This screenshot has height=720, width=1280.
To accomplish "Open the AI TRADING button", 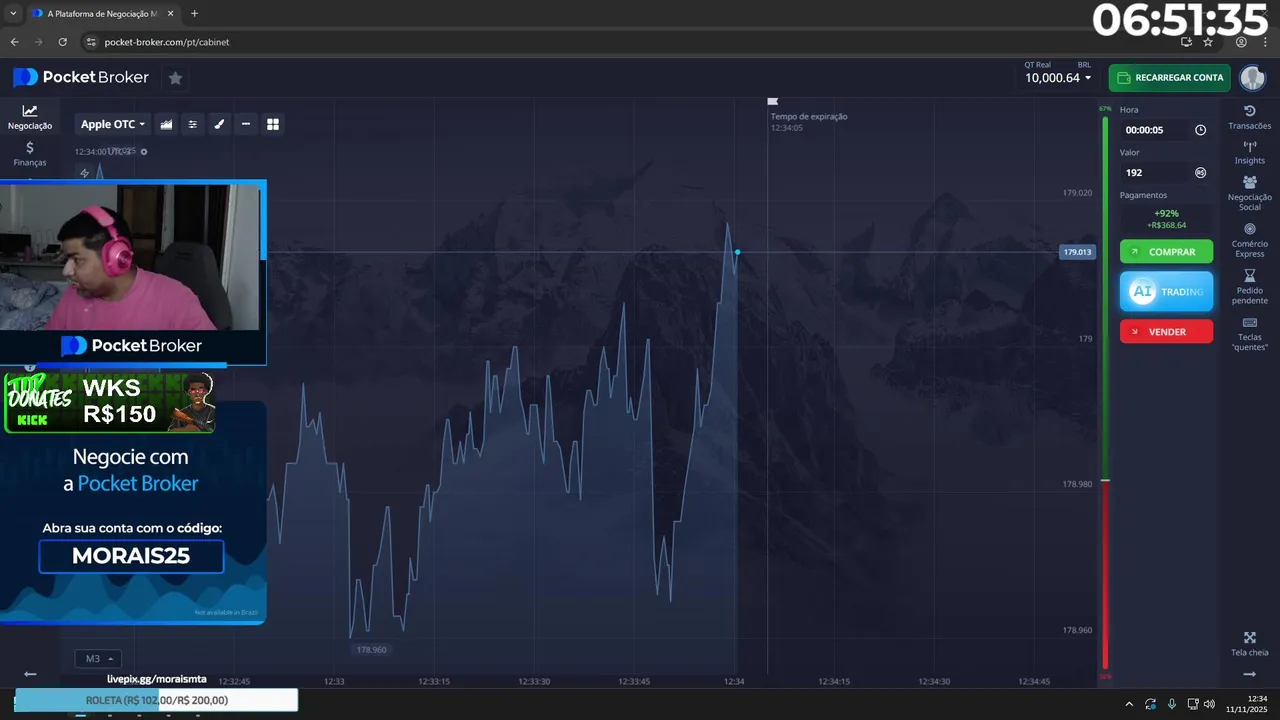I will click(1166, 292).
